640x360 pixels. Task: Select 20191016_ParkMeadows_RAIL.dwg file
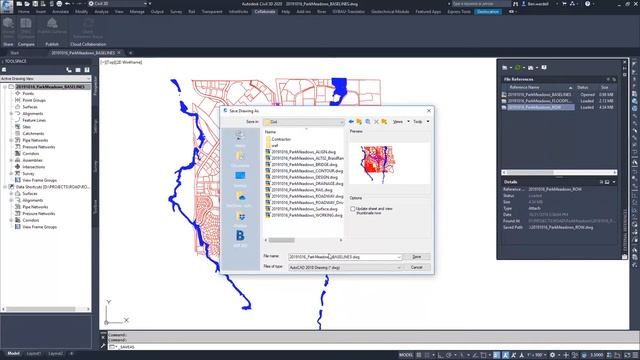(x=299, y=190)
